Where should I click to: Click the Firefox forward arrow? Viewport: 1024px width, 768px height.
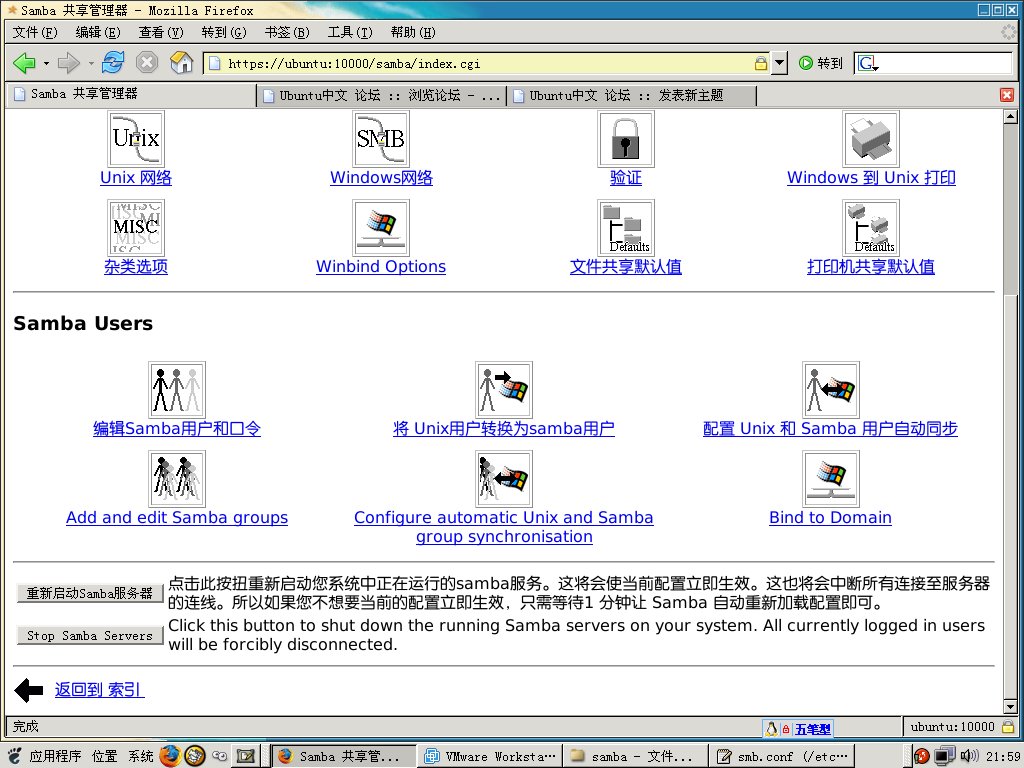[68, 63]
